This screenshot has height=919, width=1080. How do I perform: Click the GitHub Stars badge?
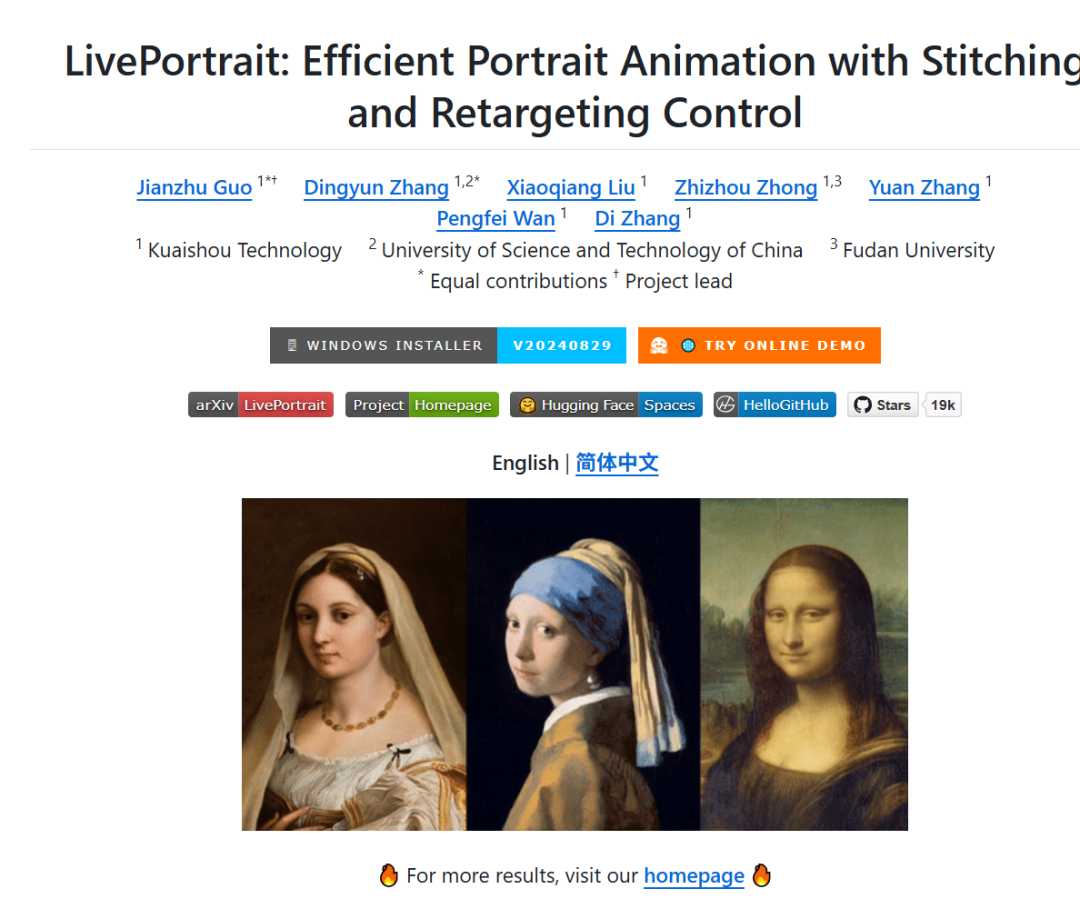[x=883, y=404]
